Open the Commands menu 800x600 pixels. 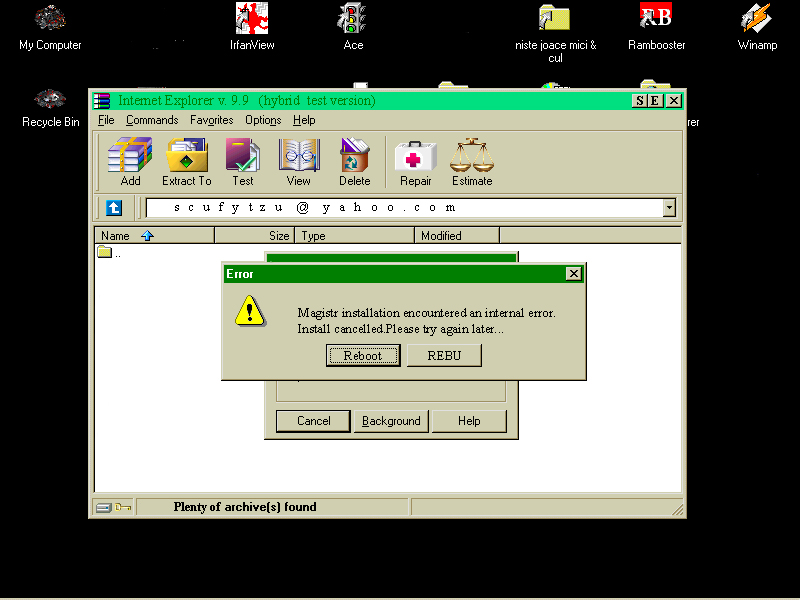pyautogui.click(x=152, y=120)
